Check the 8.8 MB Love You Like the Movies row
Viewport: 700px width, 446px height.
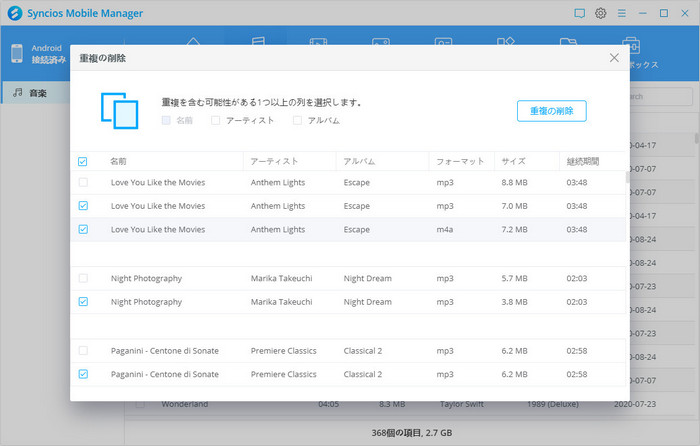tap(83, 182)
